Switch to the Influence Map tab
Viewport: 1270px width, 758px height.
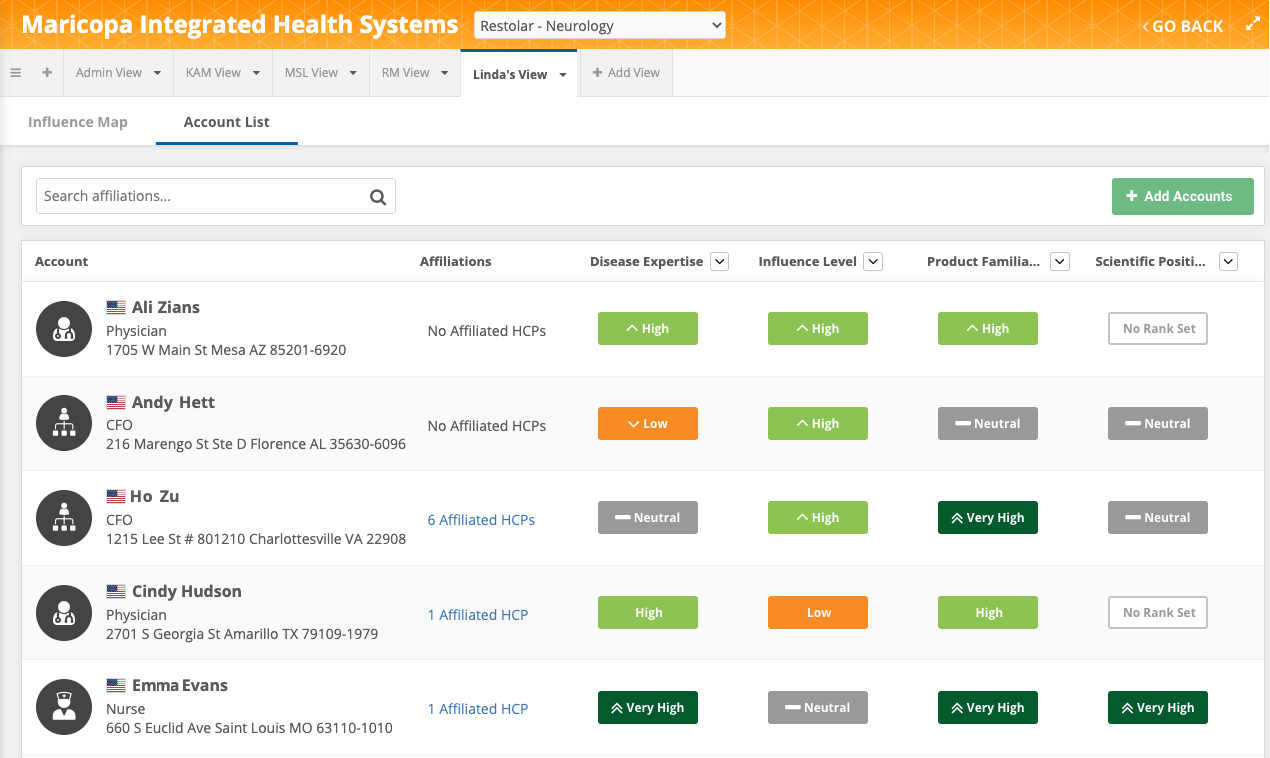(x=78, y=122)
